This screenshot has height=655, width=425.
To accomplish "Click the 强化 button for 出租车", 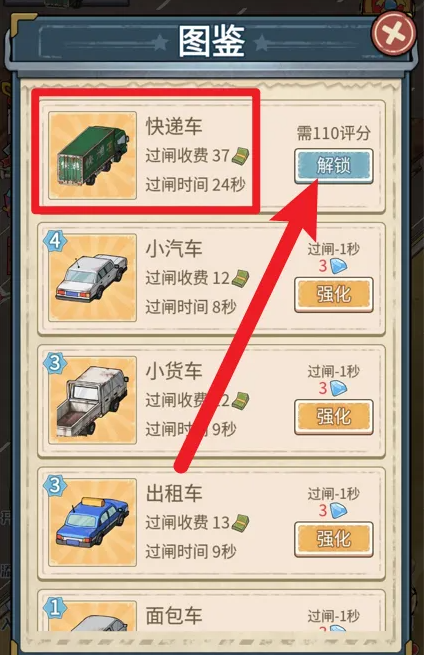I will 333,539.
